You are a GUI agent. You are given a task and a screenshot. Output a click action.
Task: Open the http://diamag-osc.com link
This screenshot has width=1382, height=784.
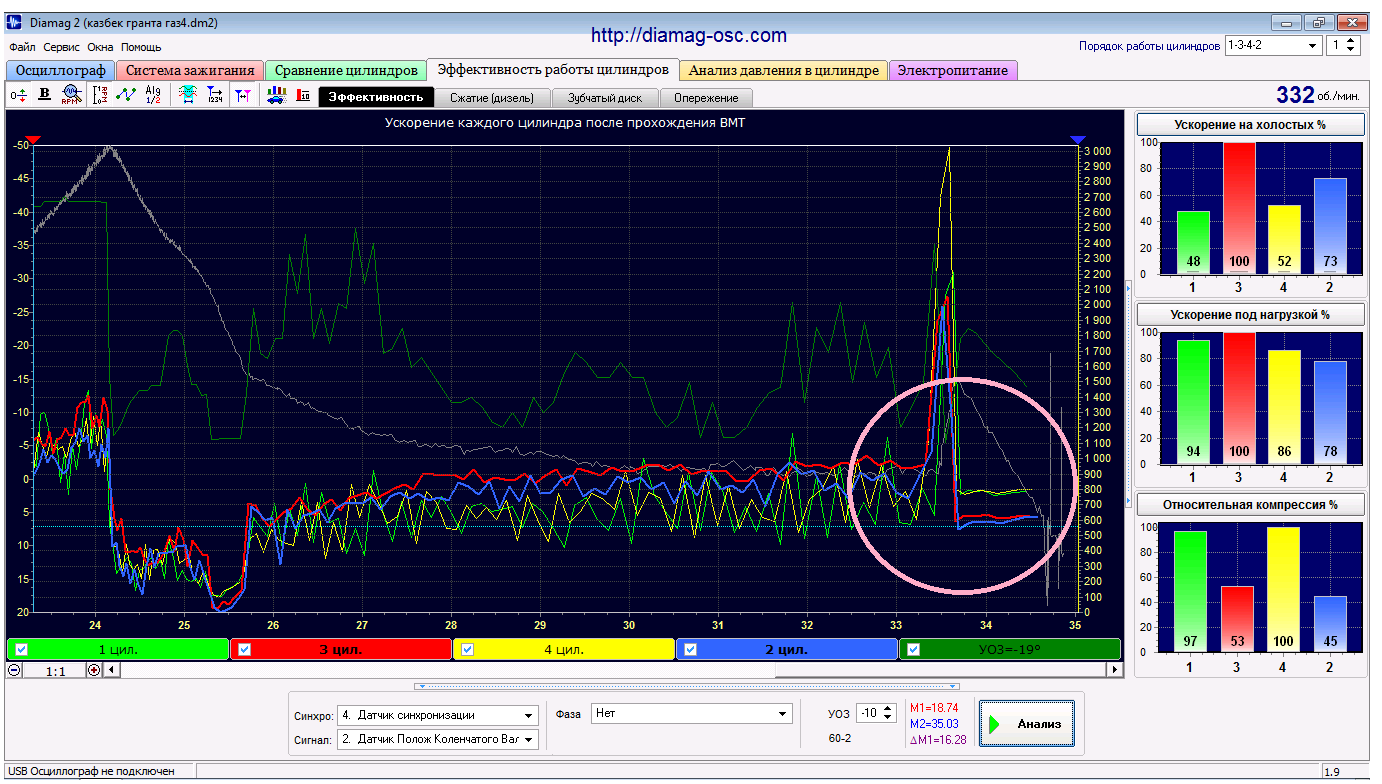[689, 36]
